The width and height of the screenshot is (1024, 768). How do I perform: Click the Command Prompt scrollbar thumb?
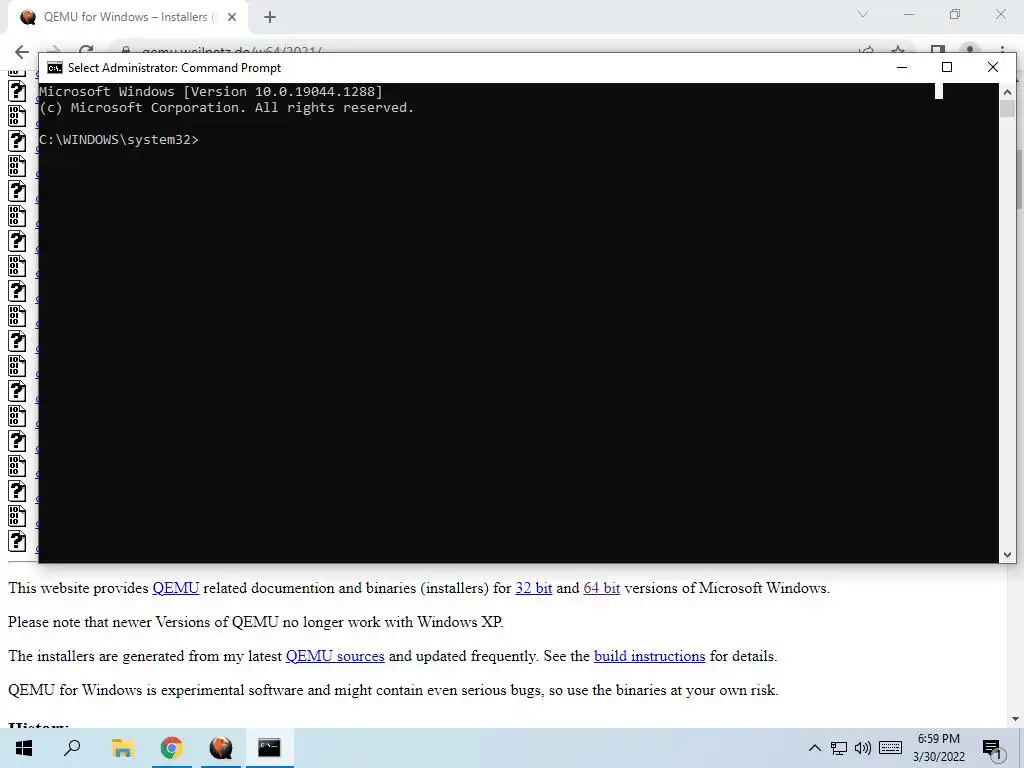[x=1007, y=108]
